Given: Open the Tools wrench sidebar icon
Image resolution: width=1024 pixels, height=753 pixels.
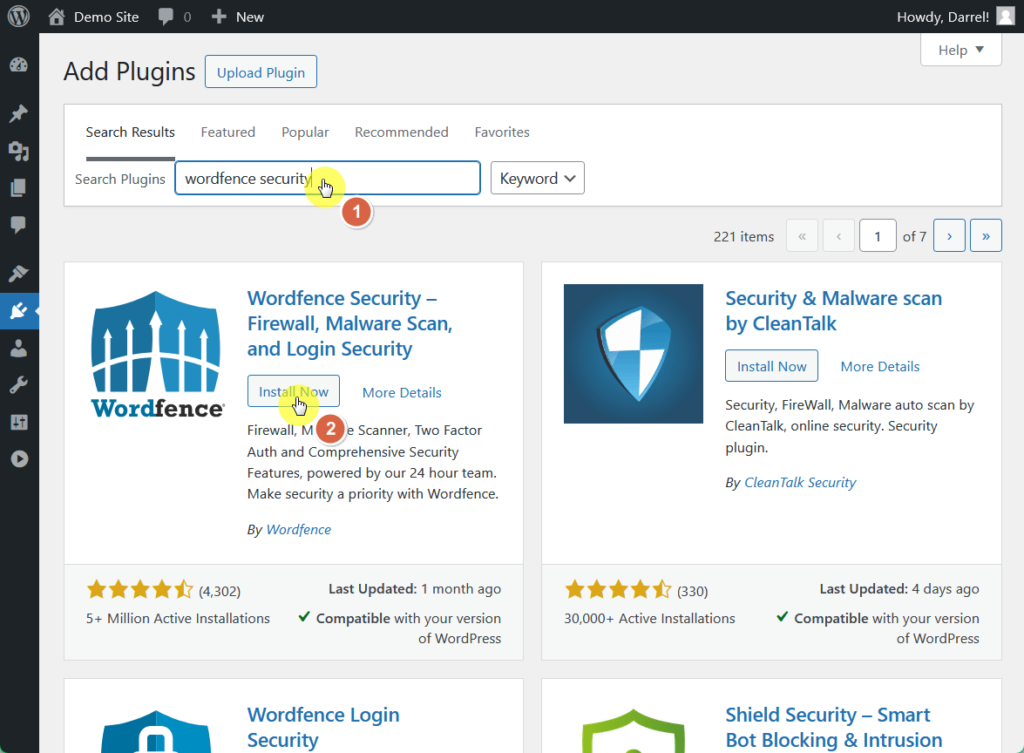Looking at the screenshot, I should (18, 385).
